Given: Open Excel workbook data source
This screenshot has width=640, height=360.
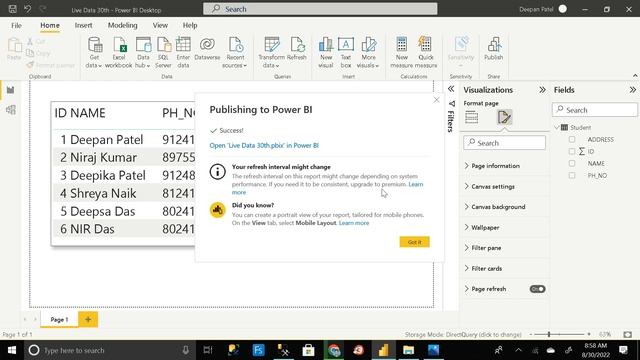Looking at the screenshot, I should (119, 52).
